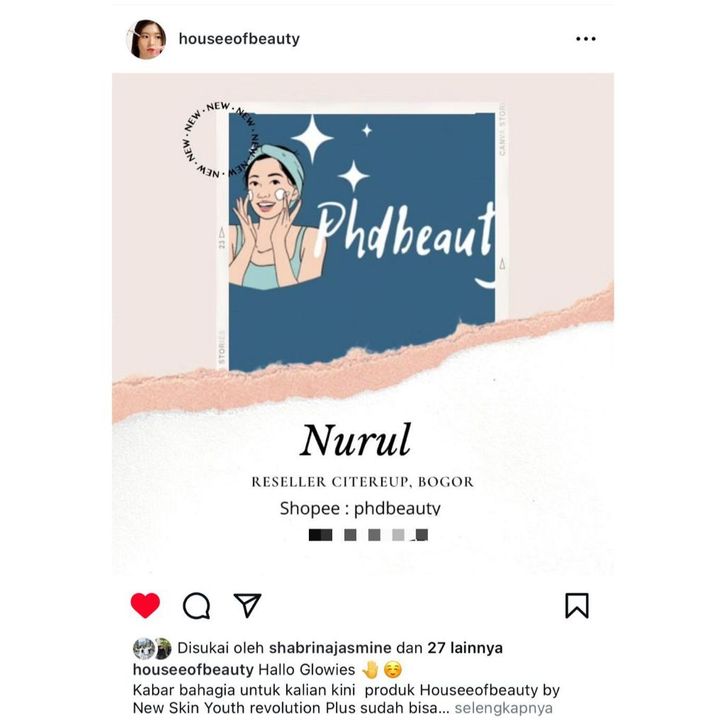The height and width of the screenshot is (726, 726).
Task: Click the RESELLER CITEREUP, BOGOR line
Action: (x=363, y=482)
